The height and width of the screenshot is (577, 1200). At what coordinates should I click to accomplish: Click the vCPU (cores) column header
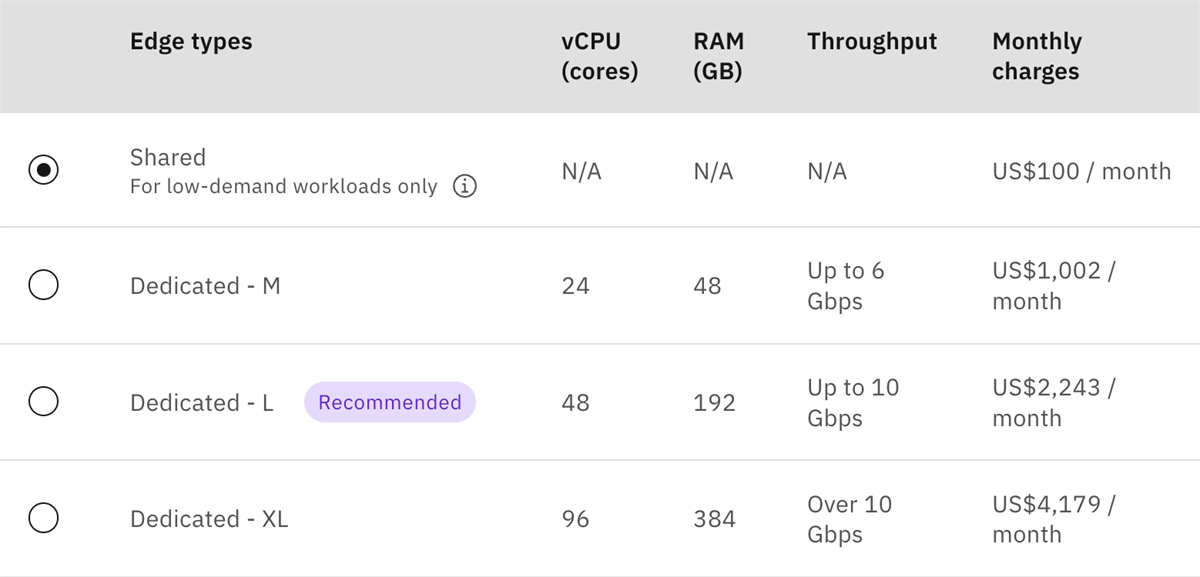[600, 57]
